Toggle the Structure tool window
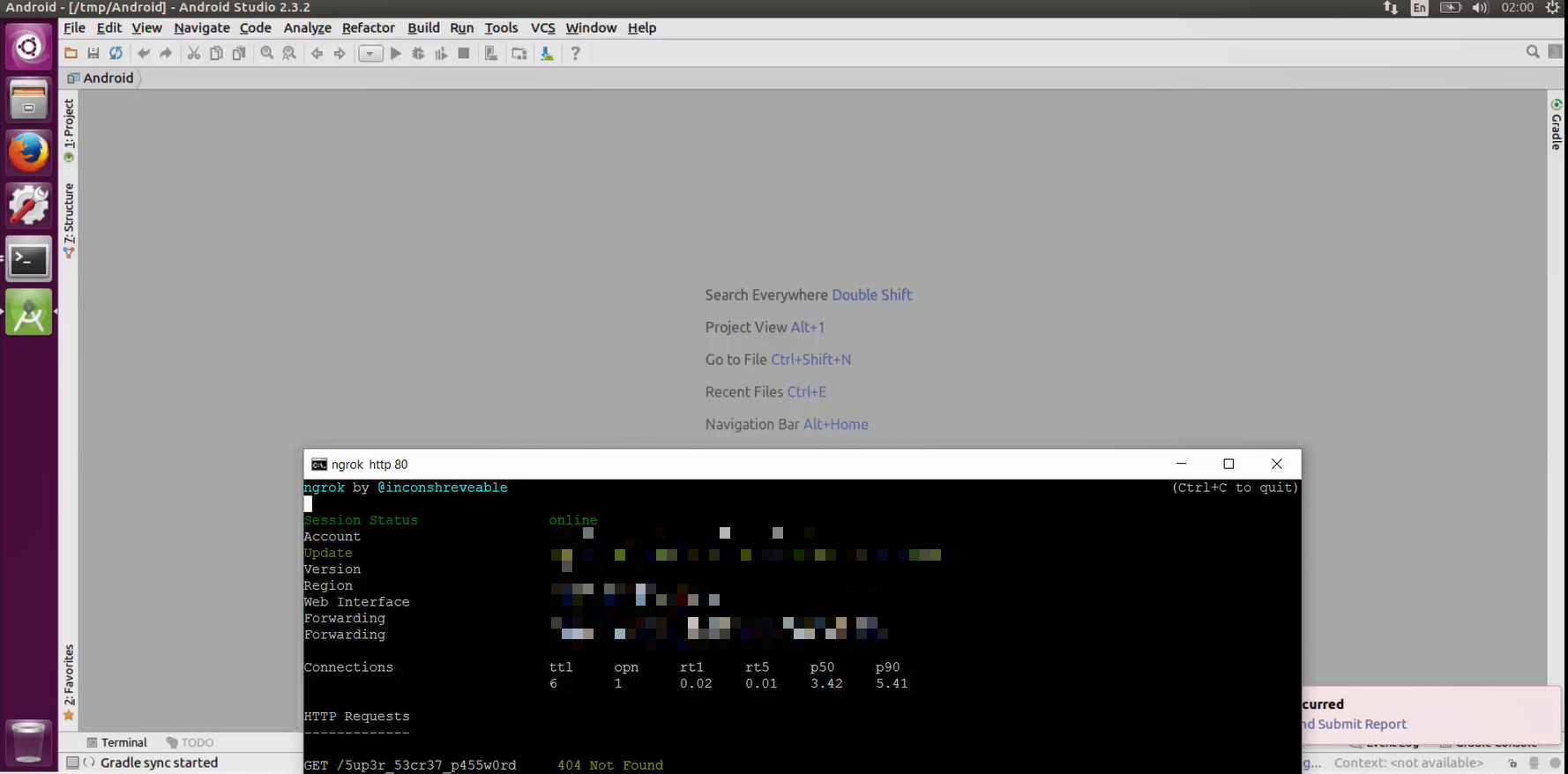Image resolution: width=1568 pixels, height=774 pixels. tap(69, 219)
